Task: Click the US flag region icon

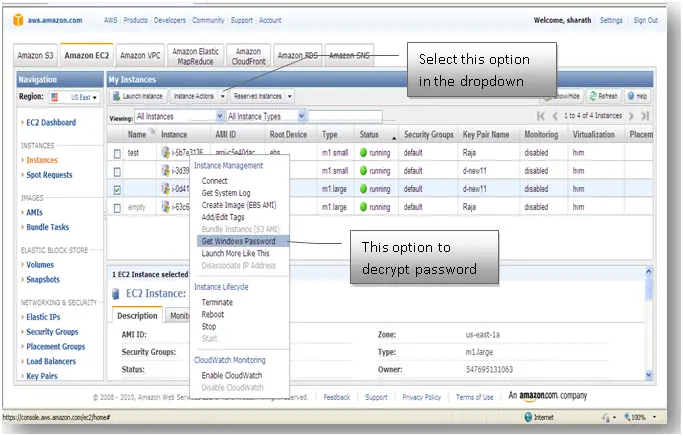Action: point(54,97)
